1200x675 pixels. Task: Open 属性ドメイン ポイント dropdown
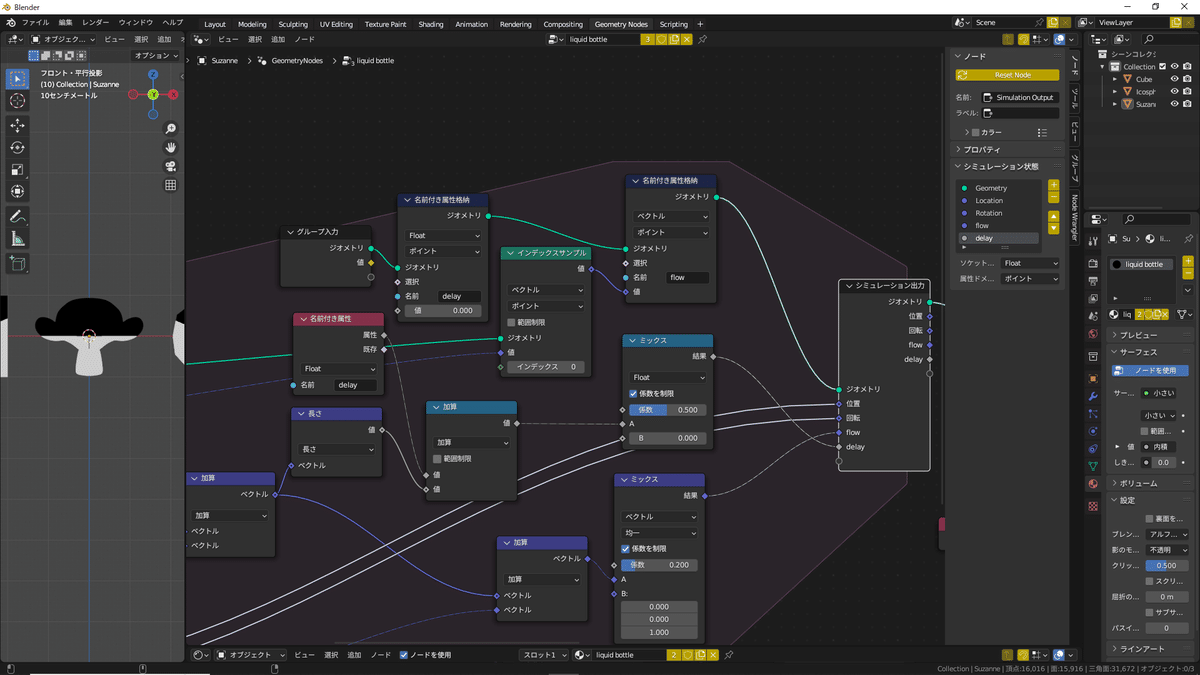click(1030, 279)
